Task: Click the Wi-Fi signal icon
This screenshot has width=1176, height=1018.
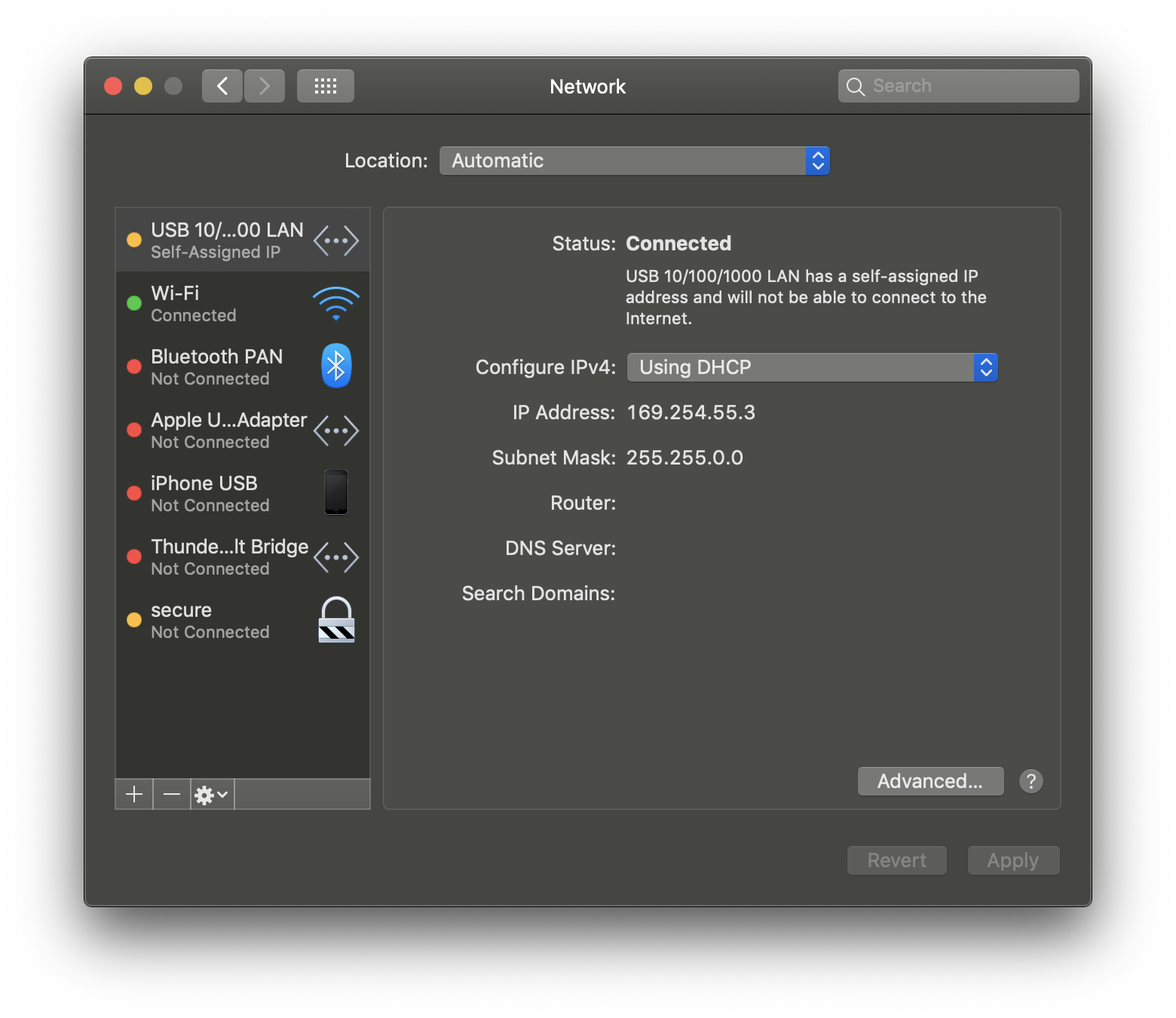Action: [x=336, y=304]
